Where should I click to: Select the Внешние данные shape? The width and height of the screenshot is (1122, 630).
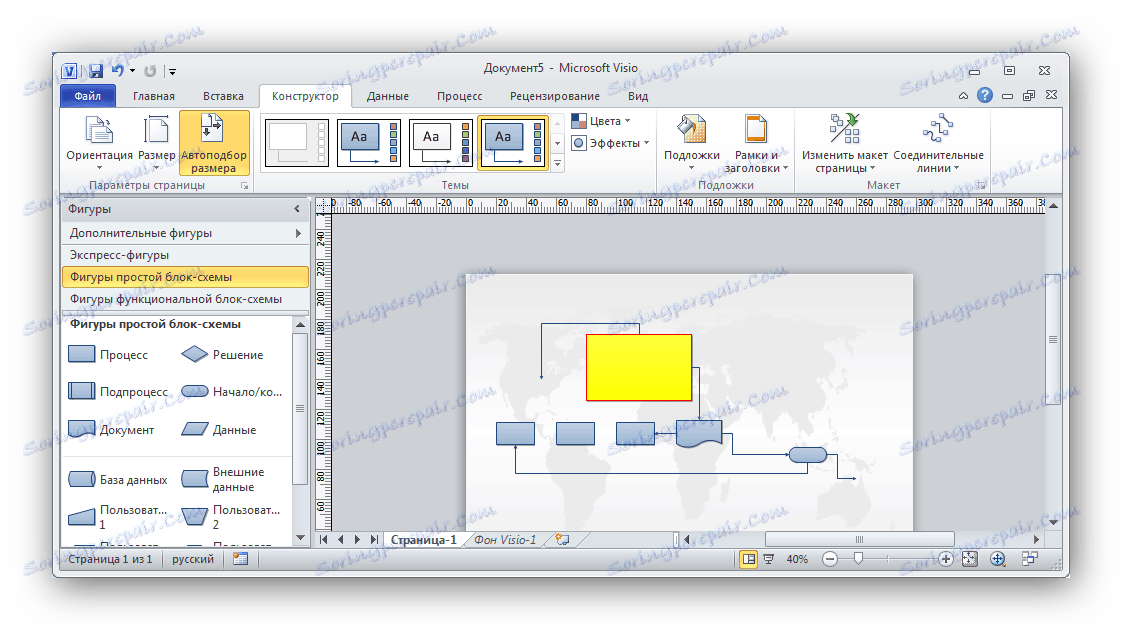tap(223, 479)
